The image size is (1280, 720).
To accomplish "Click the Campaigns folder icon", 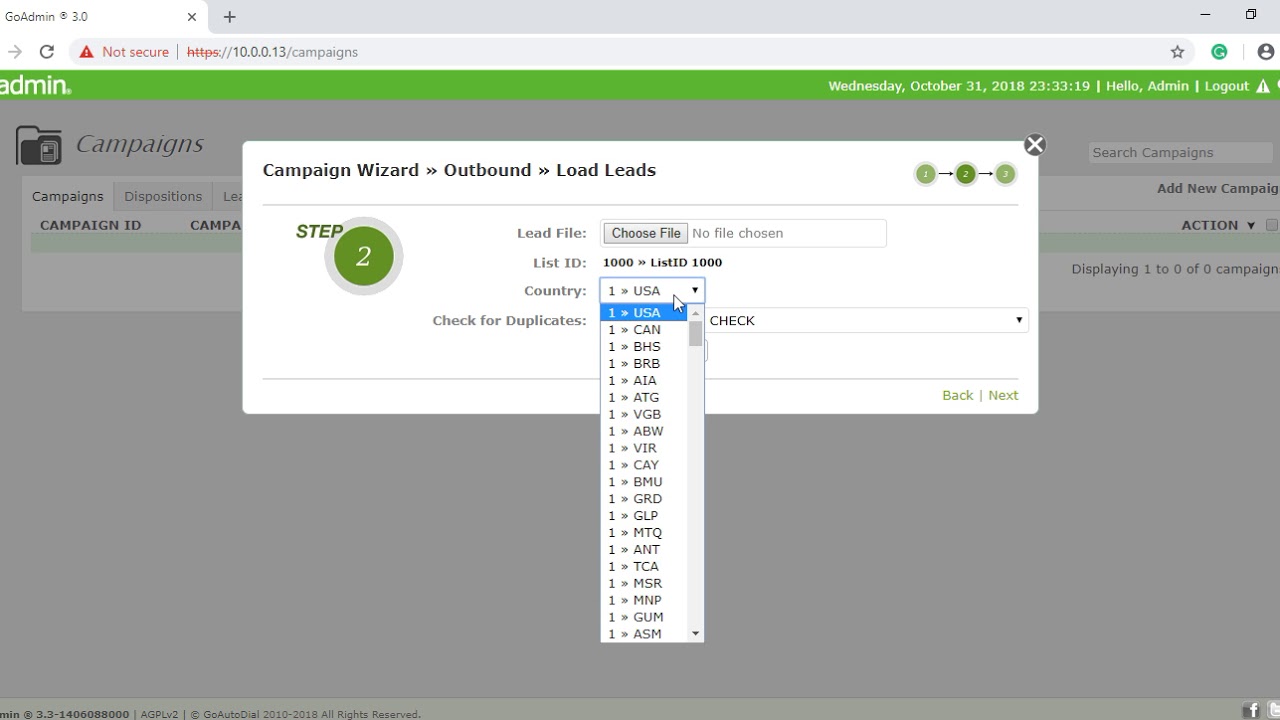I will coord(39,146).
